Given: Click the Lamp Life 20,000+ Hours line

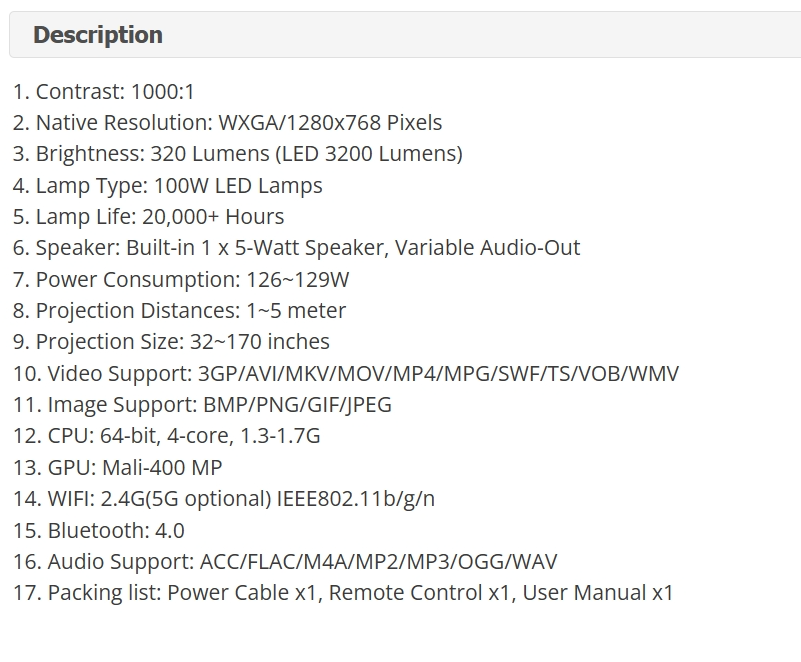Looking at the screenshot, I should pos(148,217).
